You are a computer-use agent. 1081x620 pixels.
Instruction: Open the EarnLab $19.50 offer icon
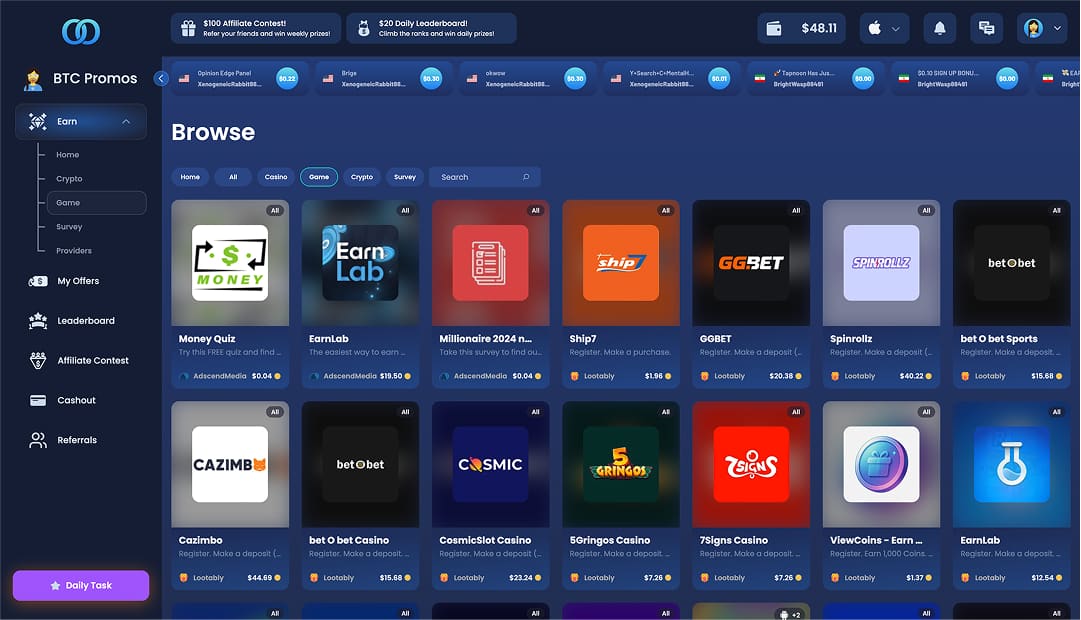[361, 263]
